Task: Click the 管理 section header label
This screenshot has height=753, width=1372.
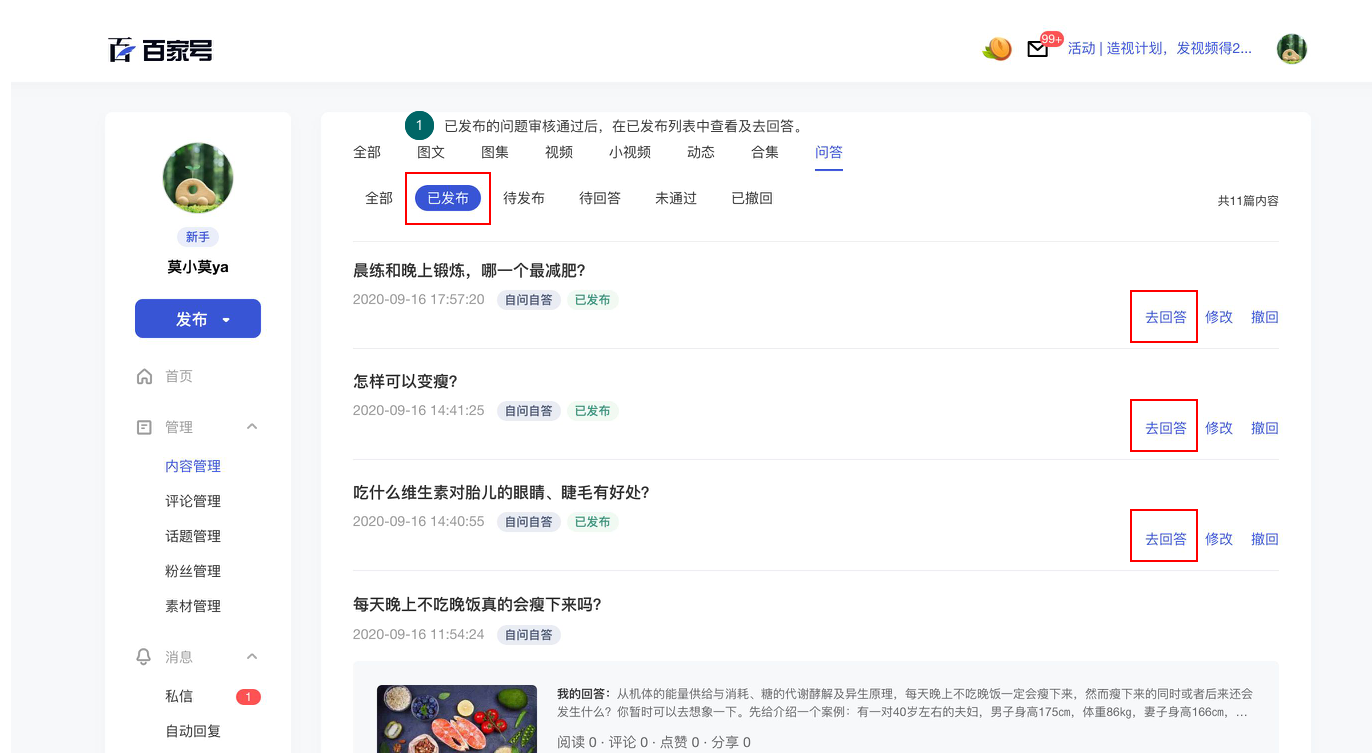Action: pyautogui.click(x=179, y=427)
